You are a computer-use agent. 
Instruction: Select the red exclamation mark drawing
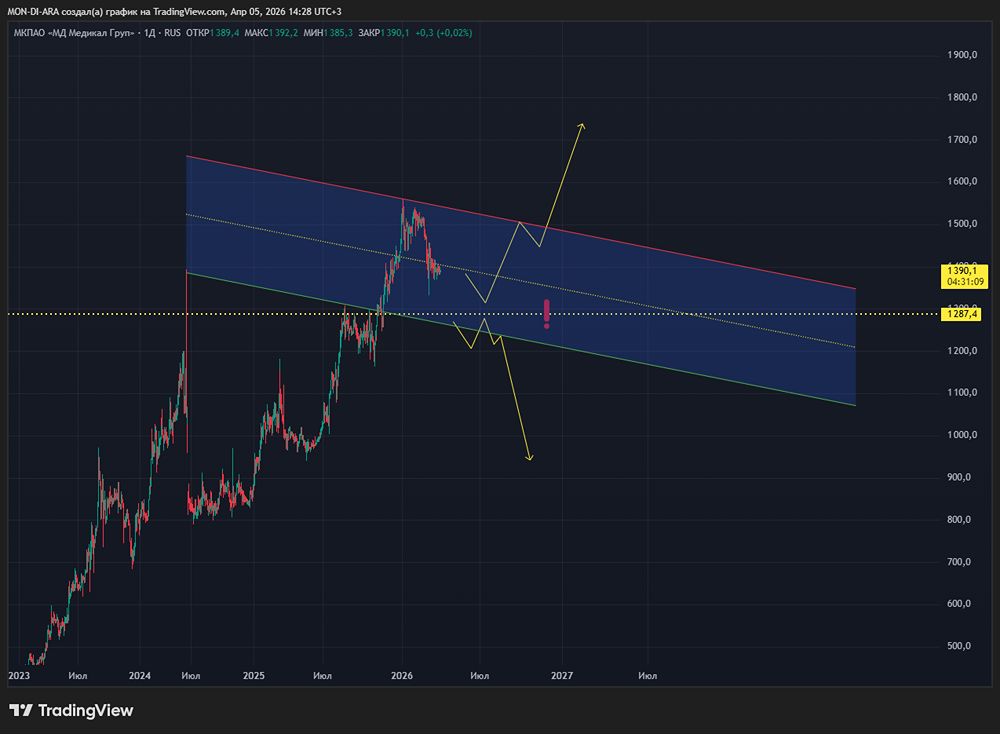pyautogui.click(x=547, y=314)
